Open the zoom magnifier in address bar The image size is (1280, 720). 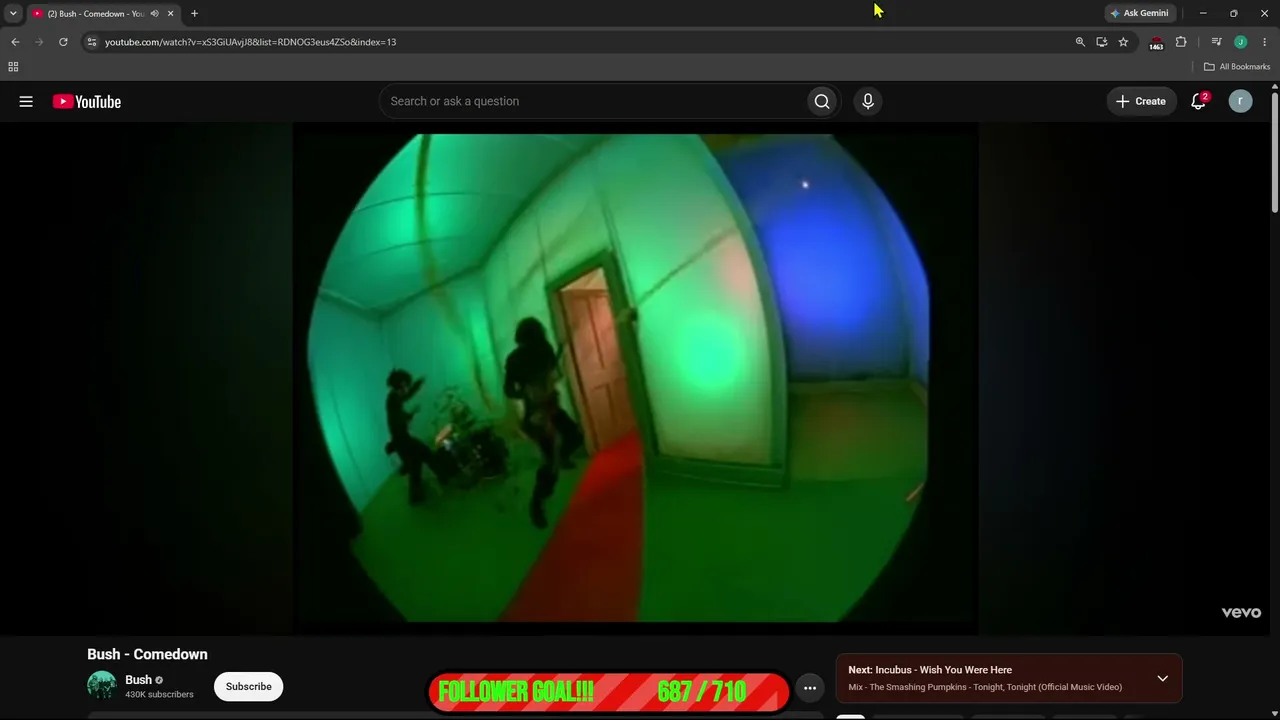1080,42
